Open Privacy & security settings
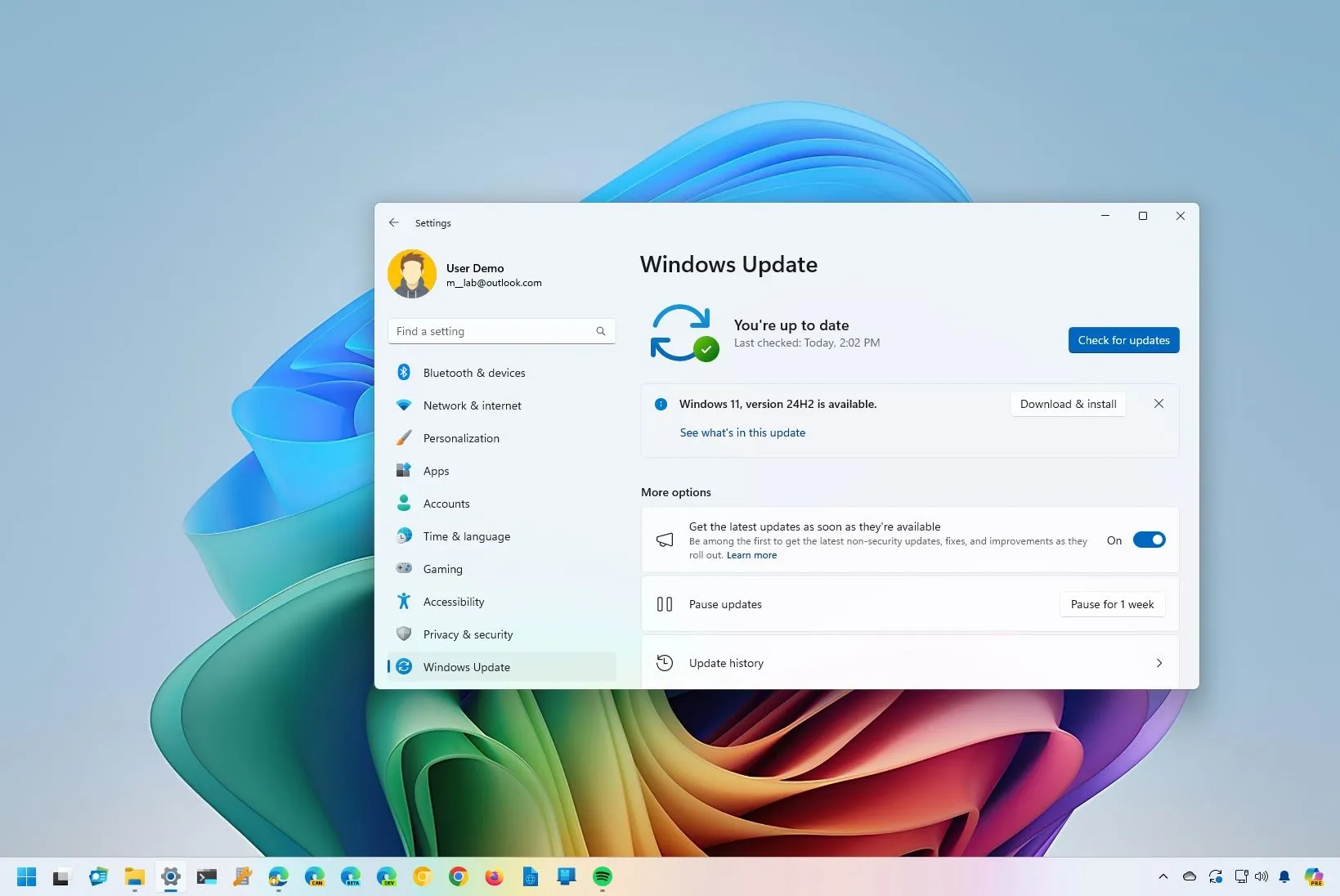Viewport: 1340px width, 896px height. click(468, 634)
